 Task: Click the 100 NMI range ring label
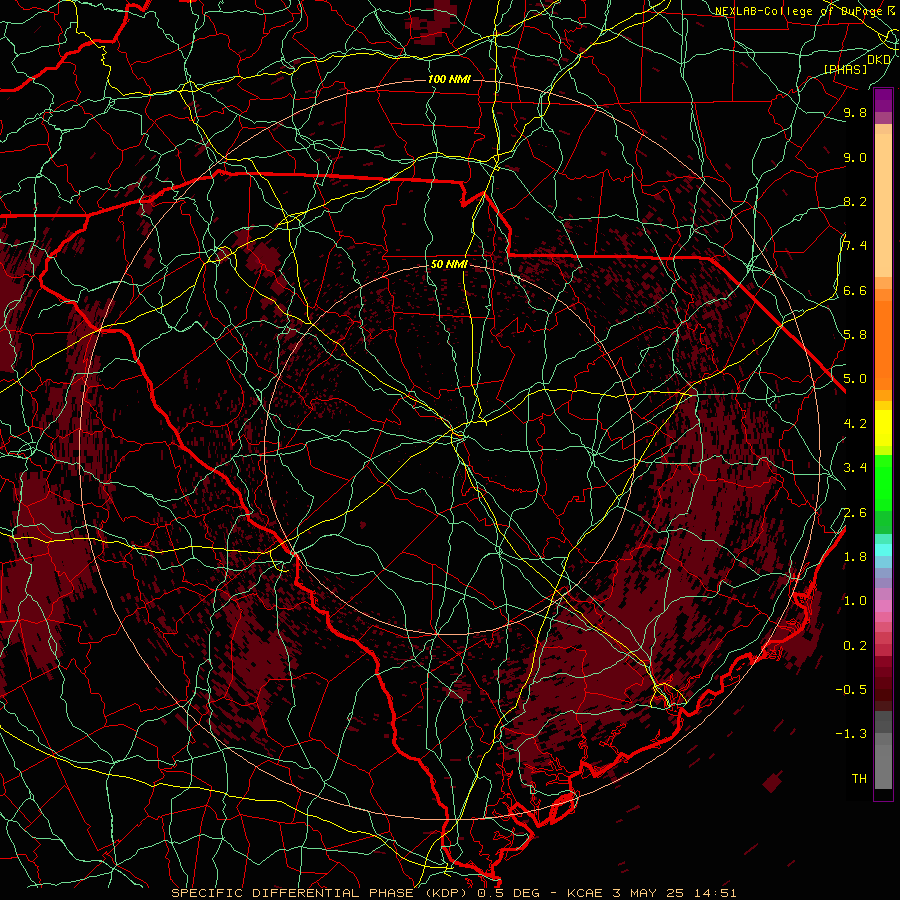pyautogui.click(x=449, y=79)
